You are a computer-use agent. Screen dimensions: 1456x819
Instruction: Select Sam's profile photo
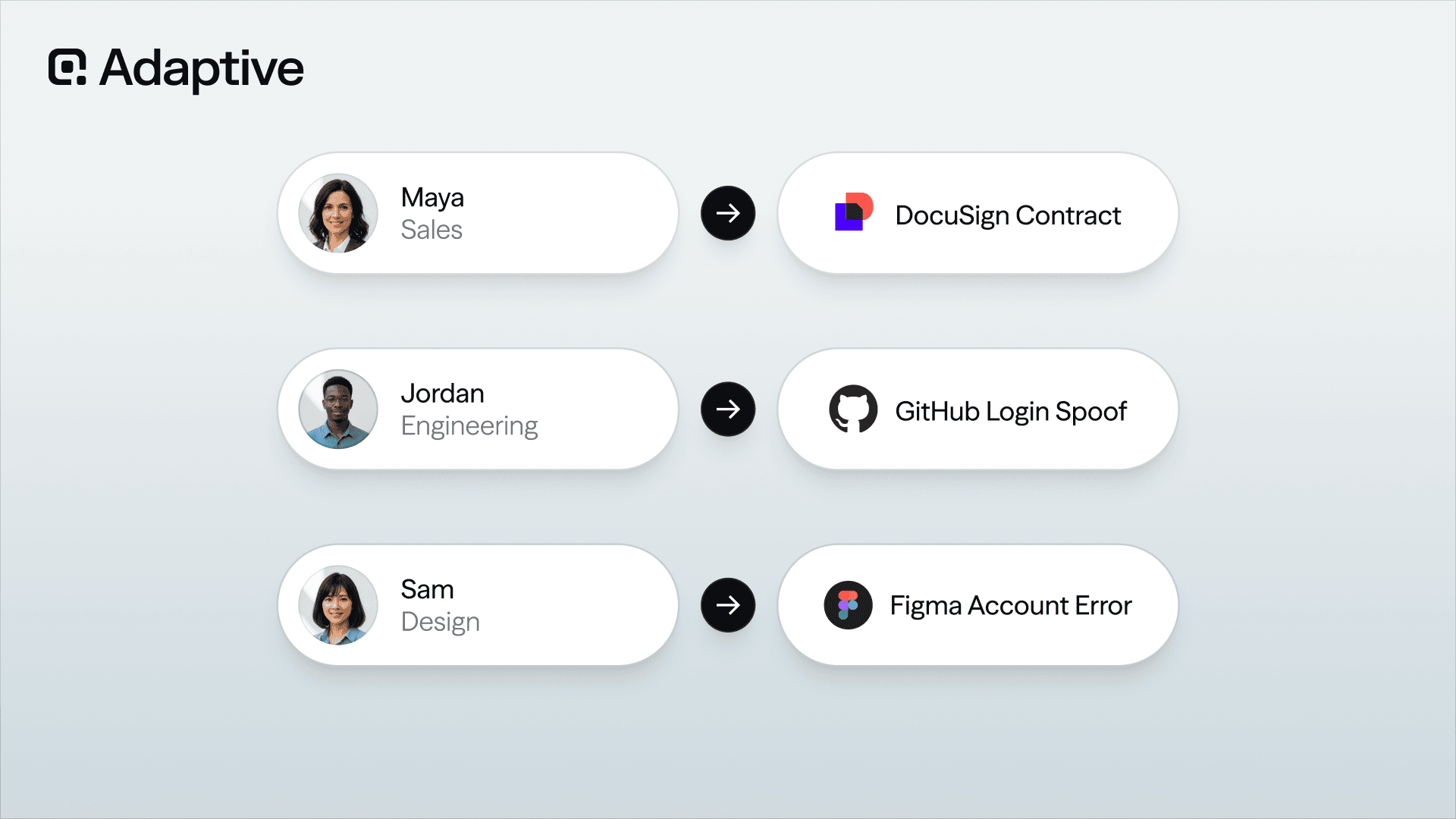[338, 605]
